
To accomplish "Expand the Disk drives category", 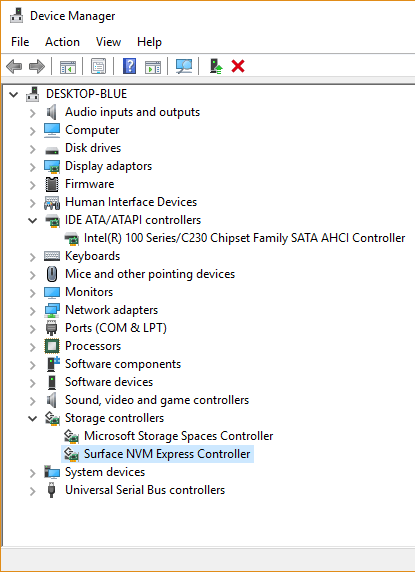I will [x=32, y=148].
